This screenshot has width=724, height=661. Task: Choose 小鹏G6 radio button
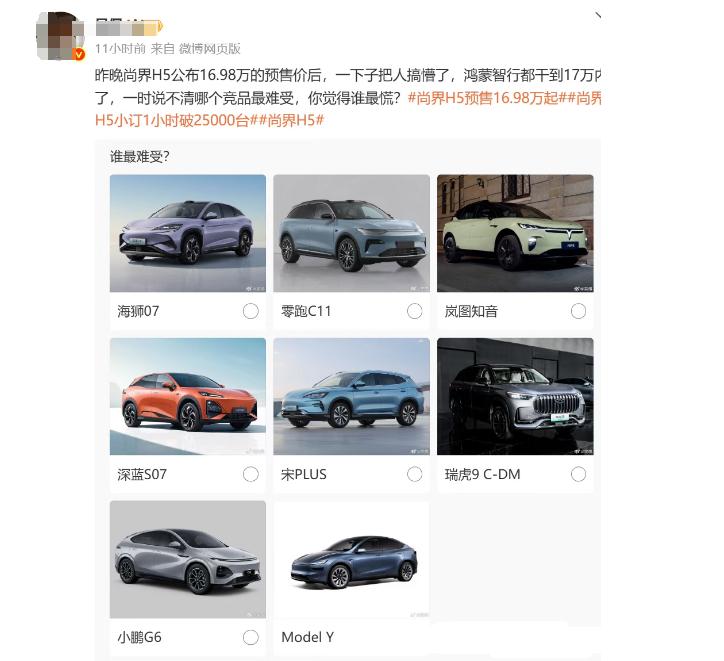[251, 637]
